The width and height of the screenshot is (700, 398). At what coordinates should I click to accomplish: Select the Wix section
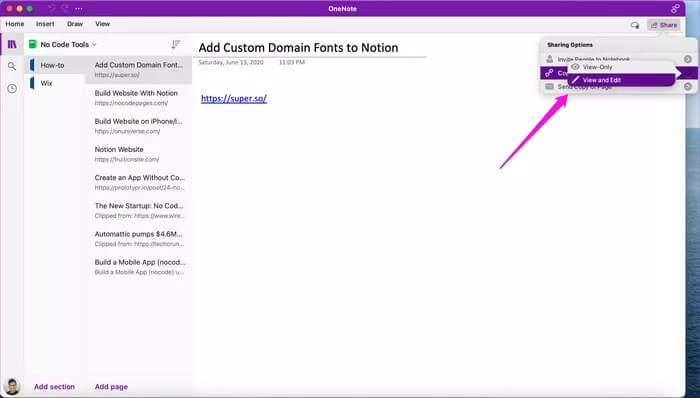[x=55, y=83]
